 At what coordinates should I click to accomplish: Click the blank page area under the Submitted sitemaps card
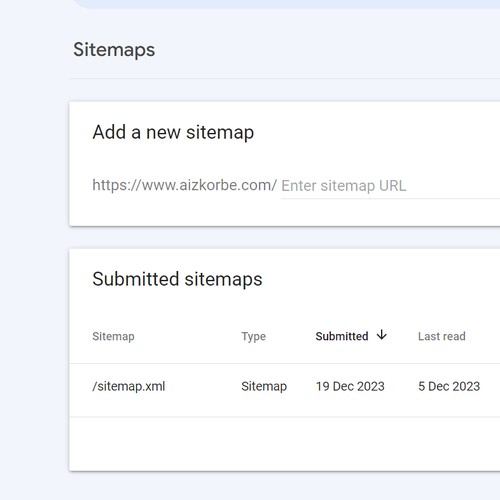tap(284, 486)
